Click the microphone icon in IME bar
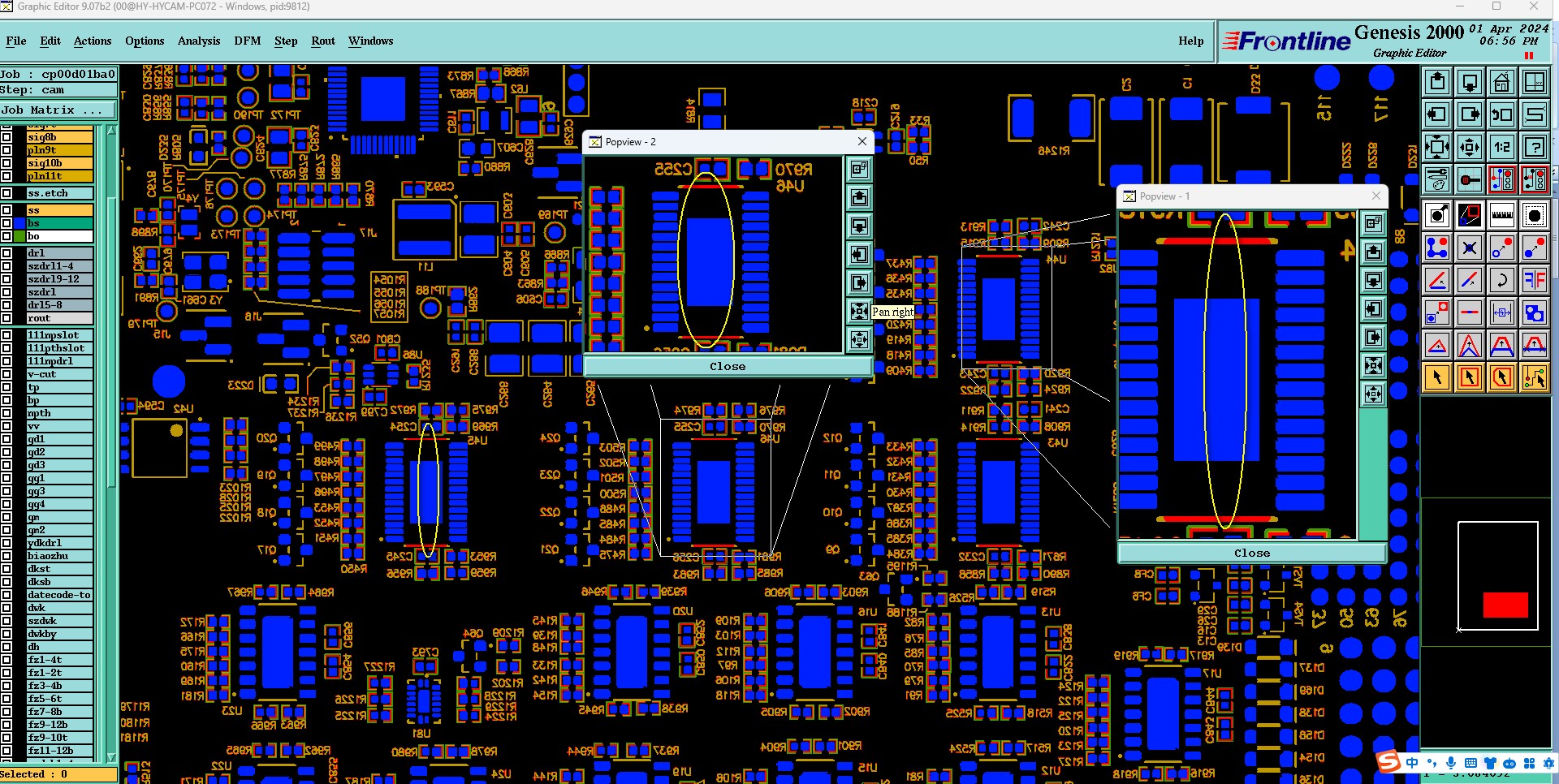1559x784 pixels. pos(1451,763)
